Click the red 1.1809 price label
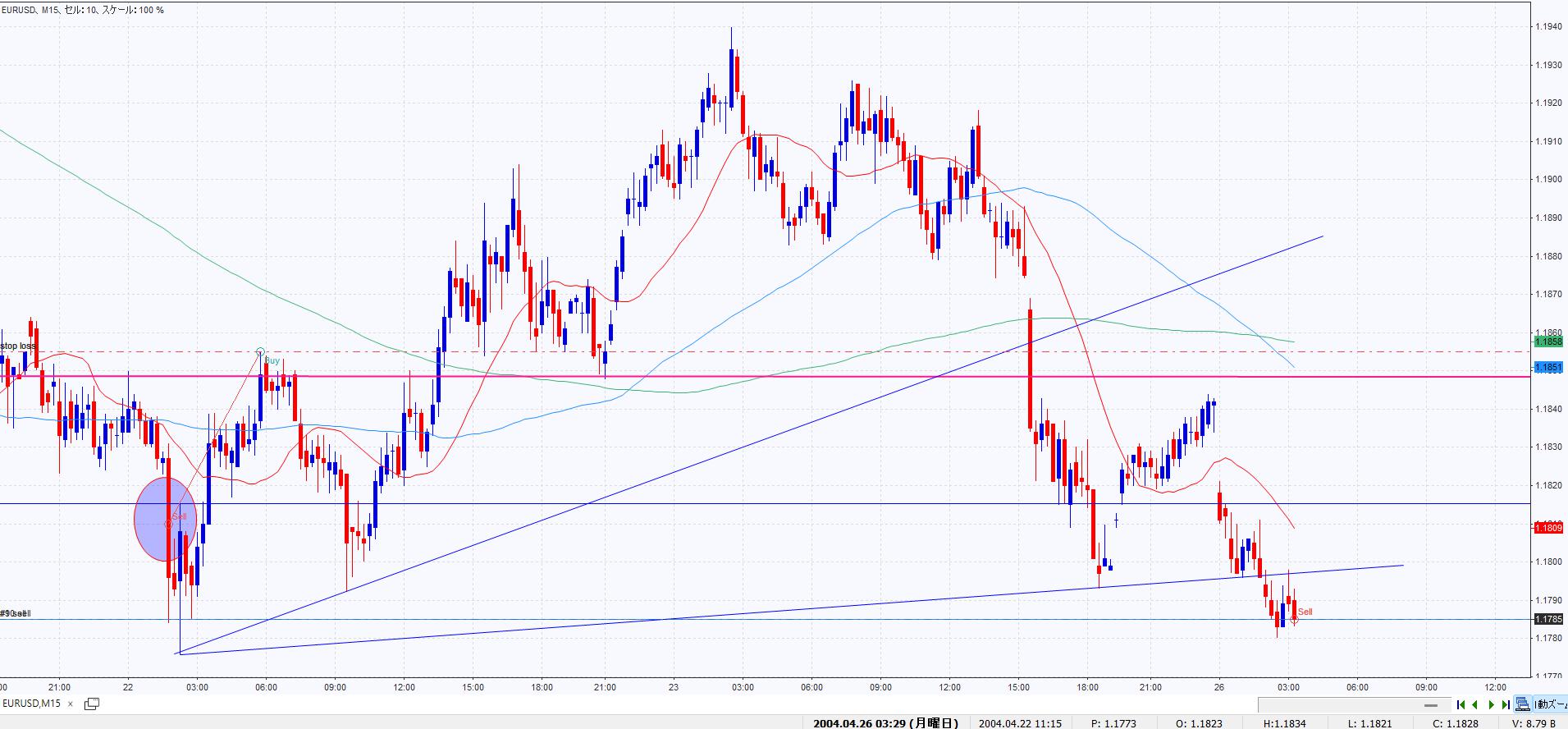The width and height of the screenshot is (1568, 729). click(1547, 528)
